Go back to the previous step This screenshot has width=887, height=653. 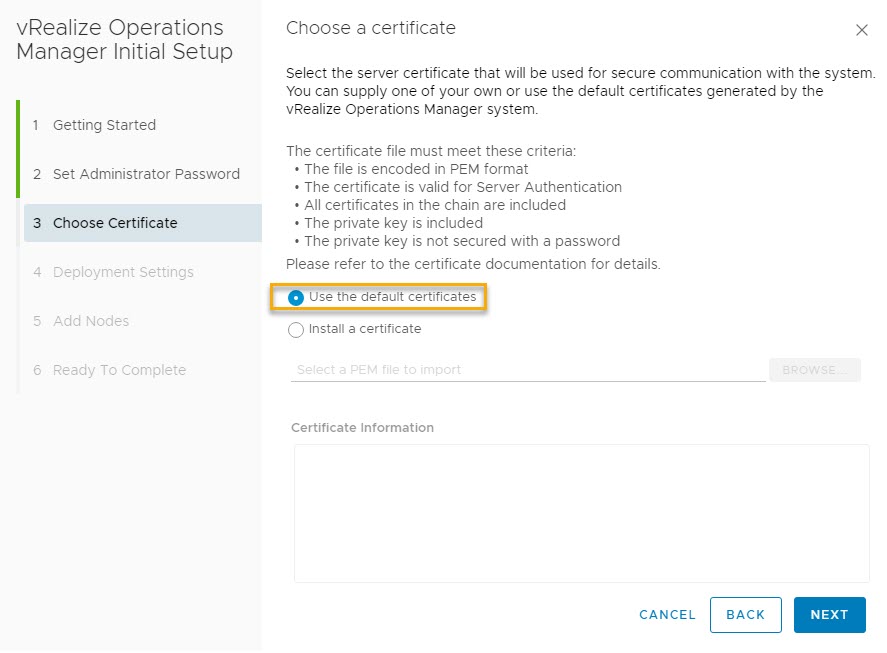[745, 615]
